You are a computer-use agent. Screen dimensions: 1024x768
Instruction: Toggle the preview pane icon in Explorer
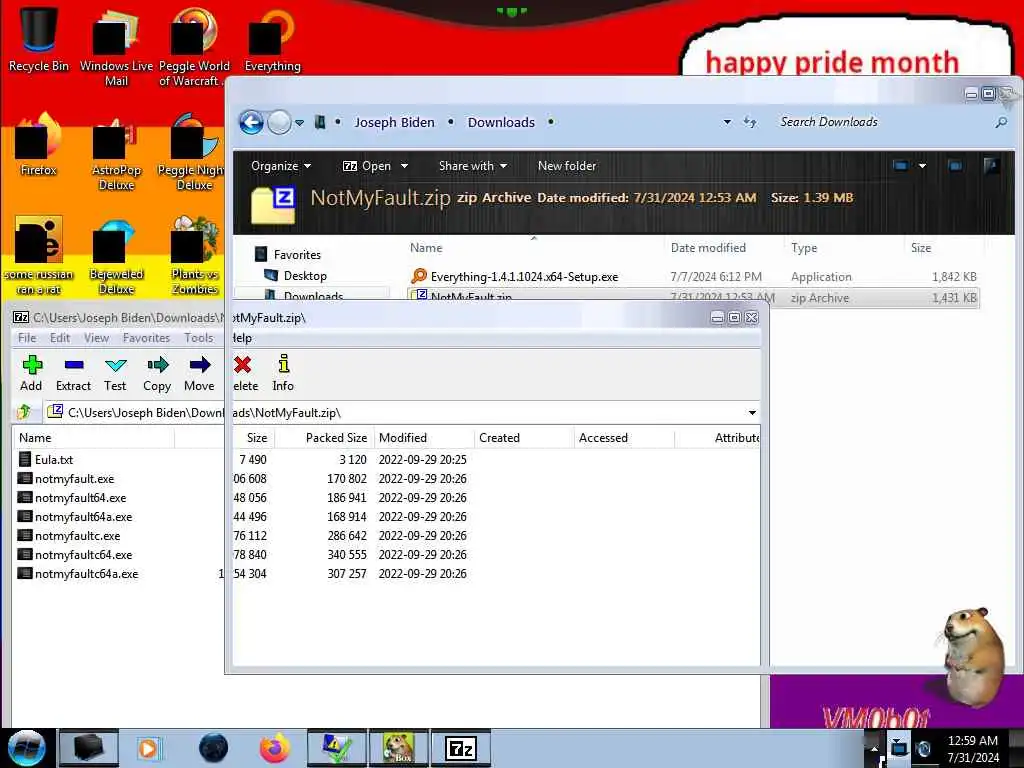[x=955, y=166]
